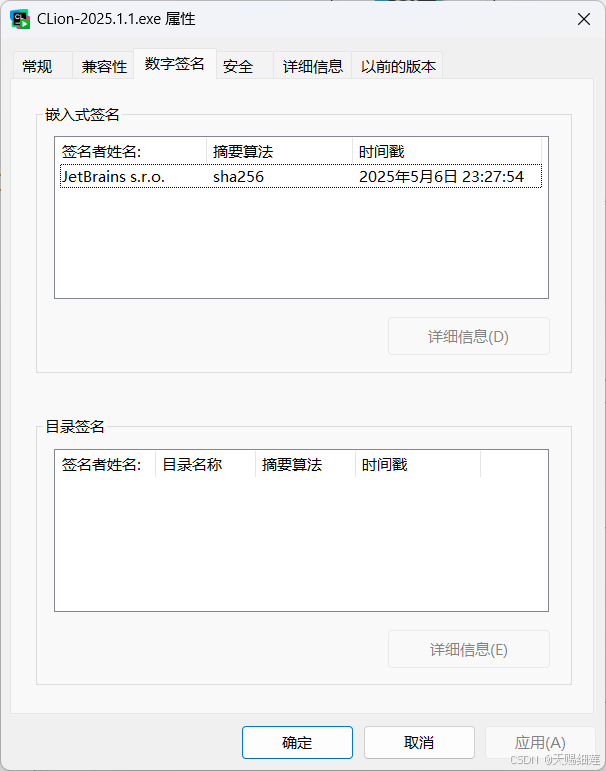This screenshot has width=606, height=771.
Task: Open the 详细信息 tab
Action: pyautogui.click(x=312, y=66)
